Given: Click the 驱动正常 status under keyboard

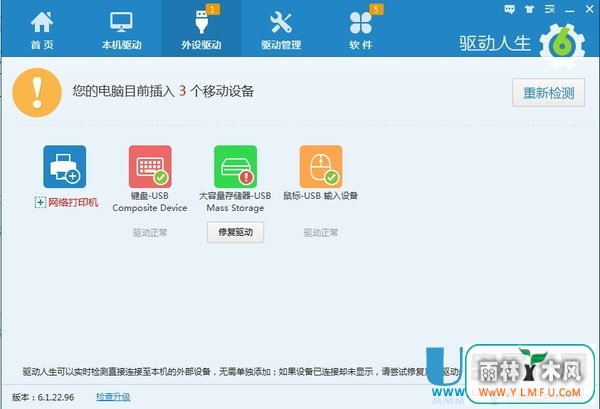Looking at the screenshot, I should tap(150, 233).
